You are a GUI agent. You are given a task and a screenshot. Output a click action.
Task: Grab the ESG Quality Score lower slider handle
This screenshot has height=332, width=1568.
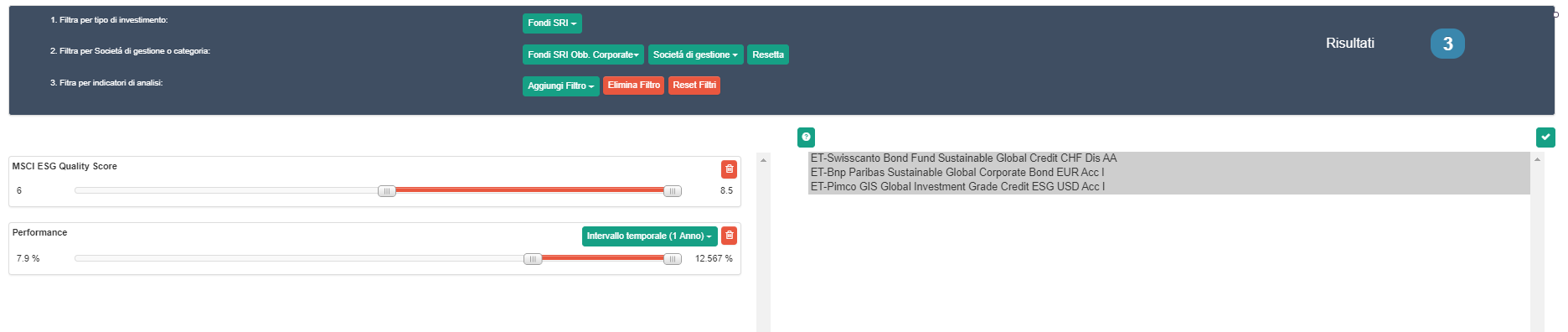pos(386,191)
